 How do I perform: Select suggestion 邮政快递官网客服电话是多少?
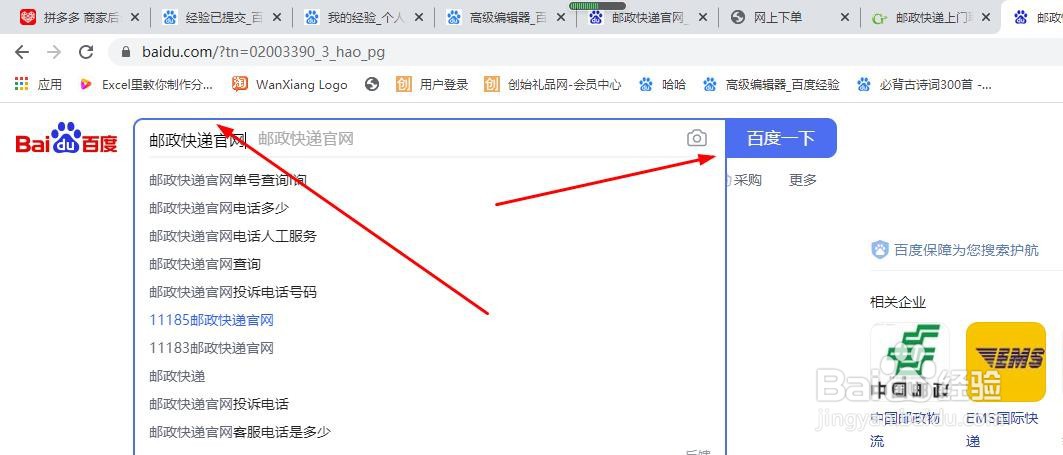[x=240, y=432]
